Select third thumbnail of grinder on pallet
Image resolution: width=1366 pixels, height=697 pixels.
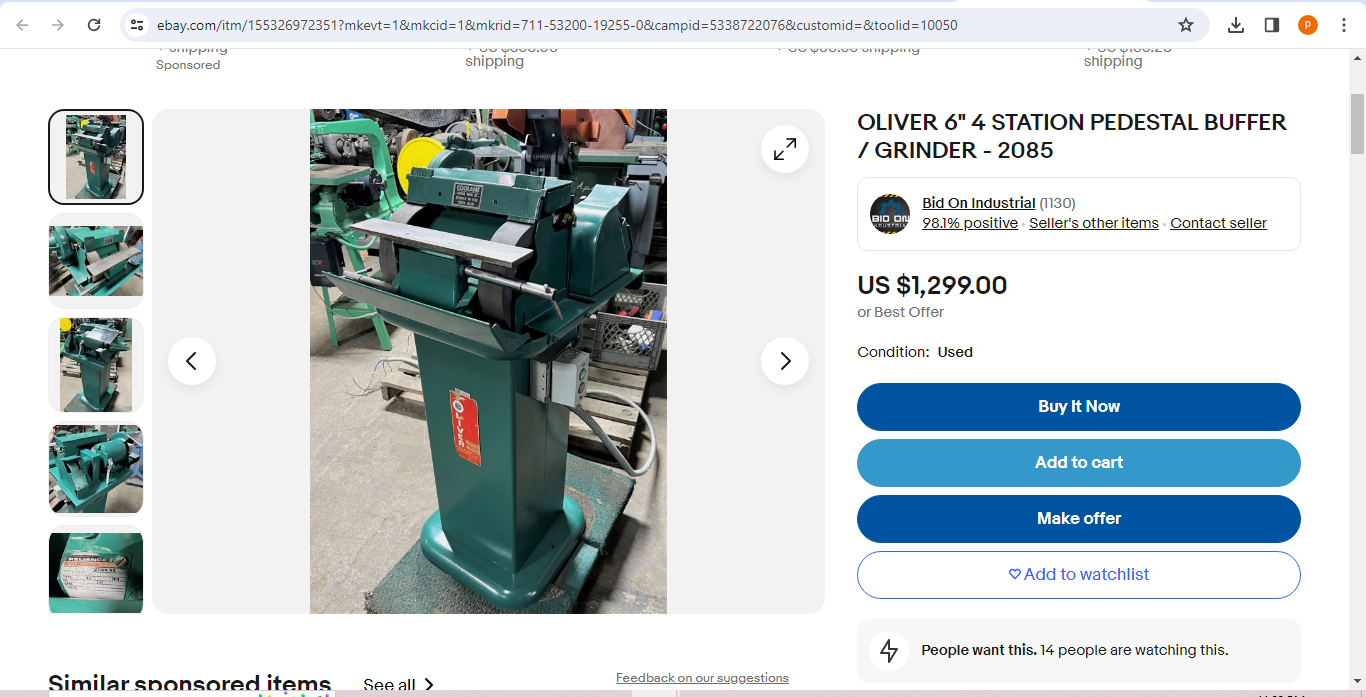(x=96, y=365)
